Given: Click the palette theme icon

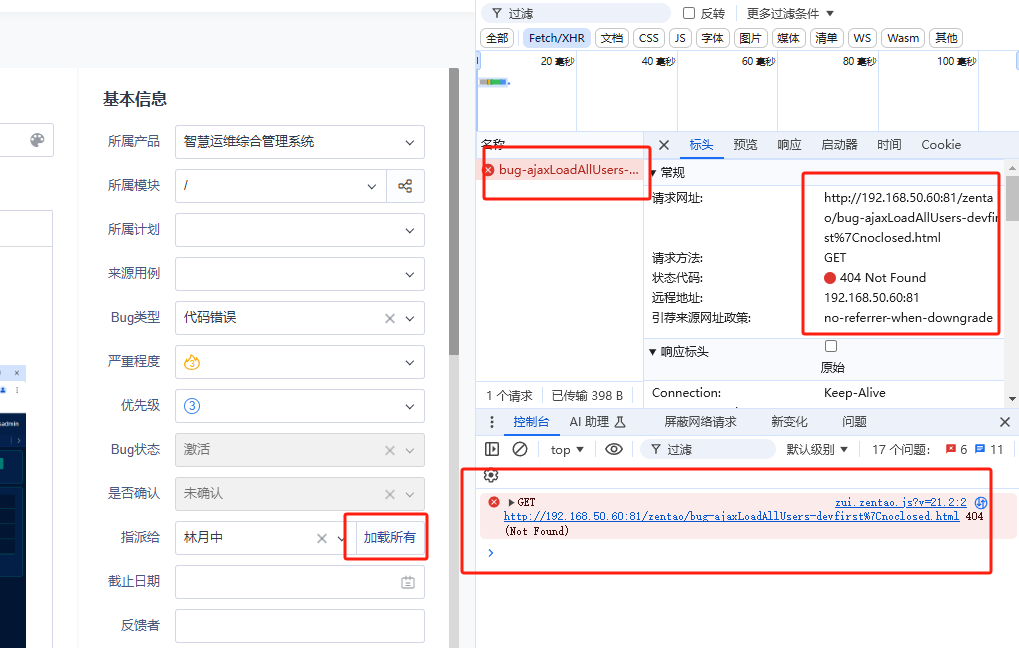Looking at the screenshot, I should [x=37, y=140].
